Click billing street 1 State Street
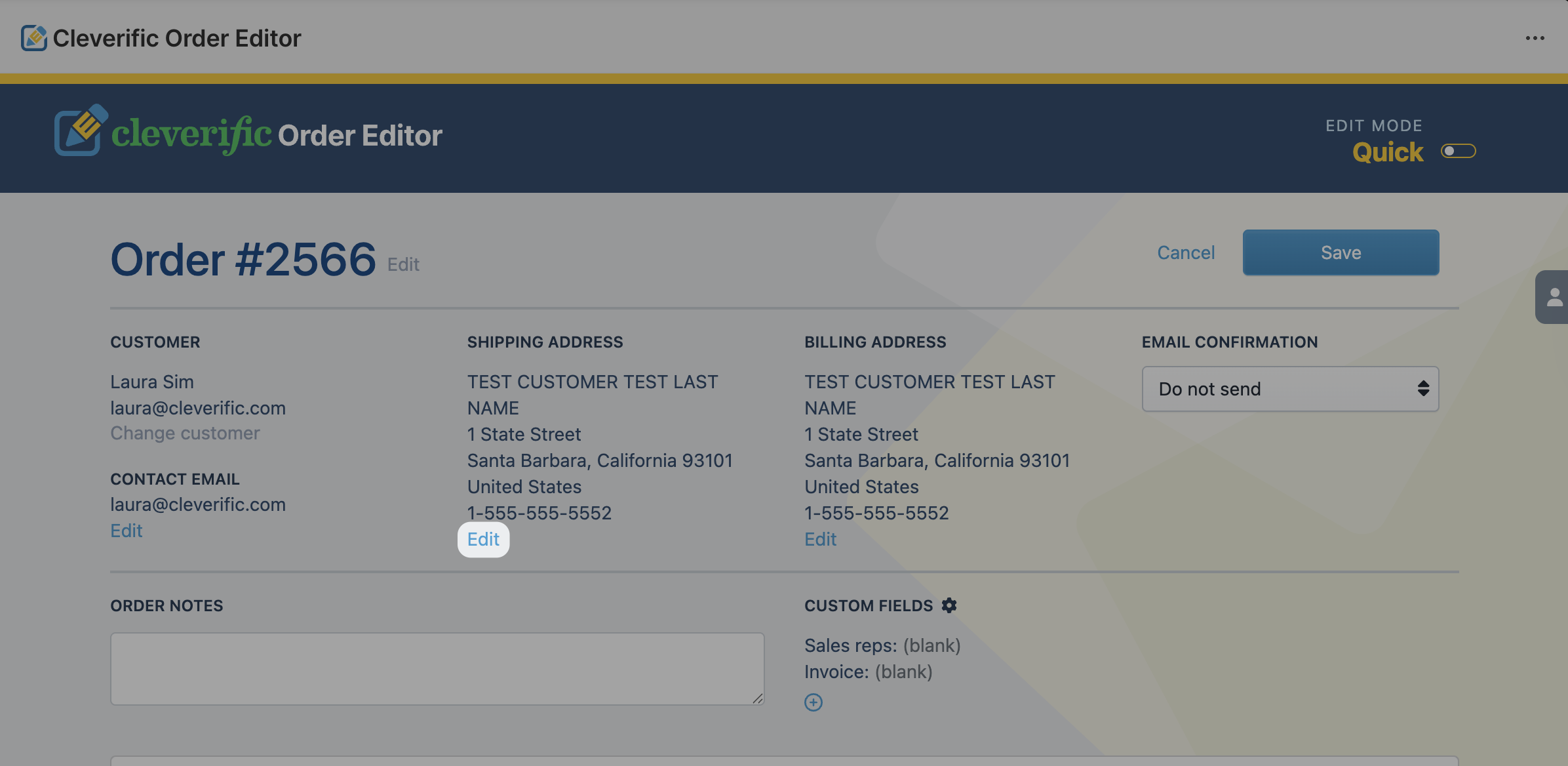The height and width of the screenshot is (766, 1568). tap(861, 434)
